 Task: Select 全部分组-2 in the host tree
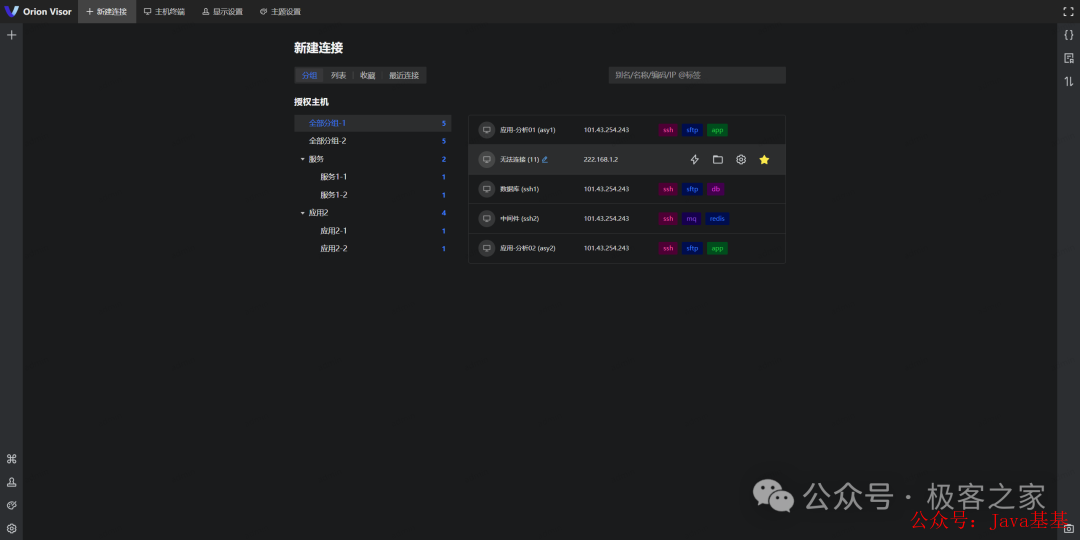[x=373, y=141]
